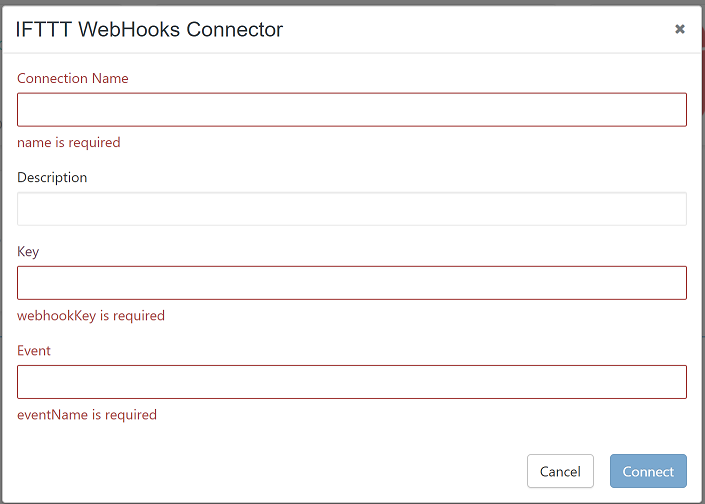Close the IFTTT WebHooks Connector dialog
The image size is (705, 504).
point(680,29)
